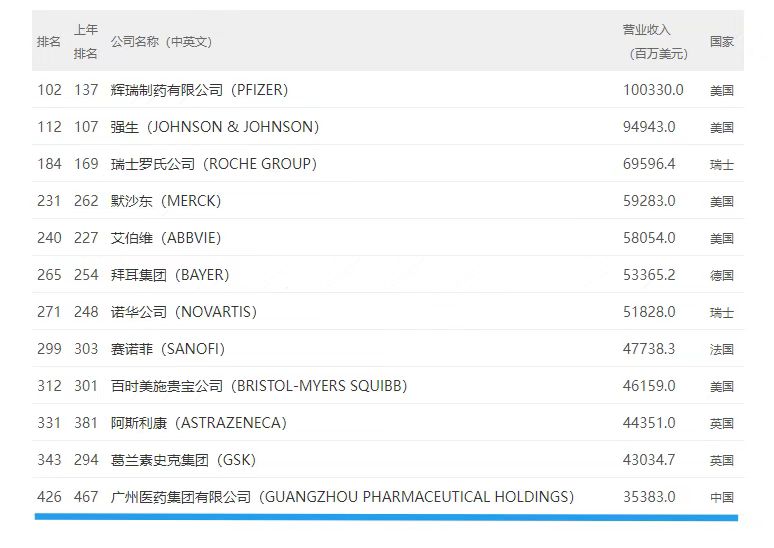Click the 排名 column header
The height and width of the screenshot is (548, 774).
point(49,41)
